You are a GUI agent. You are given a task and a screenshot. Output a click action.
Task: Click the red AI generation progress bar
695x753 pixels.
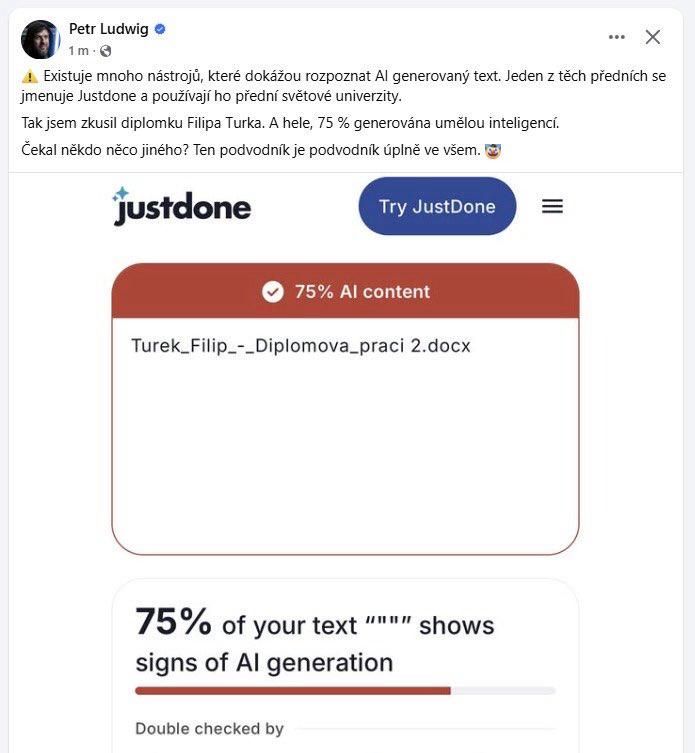[293, 691]
